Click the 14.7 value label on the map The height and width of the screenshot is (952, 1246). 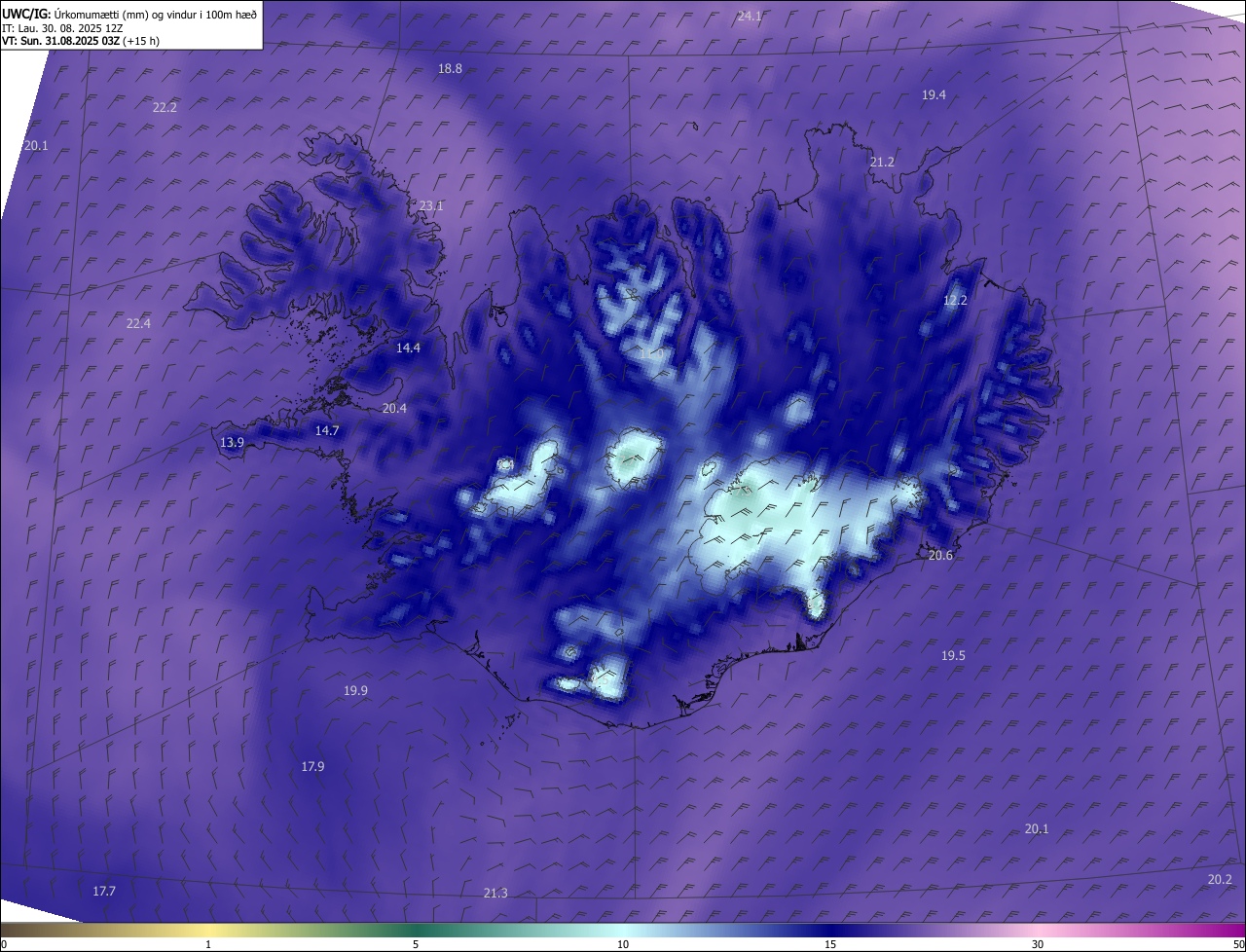[327, 431]
